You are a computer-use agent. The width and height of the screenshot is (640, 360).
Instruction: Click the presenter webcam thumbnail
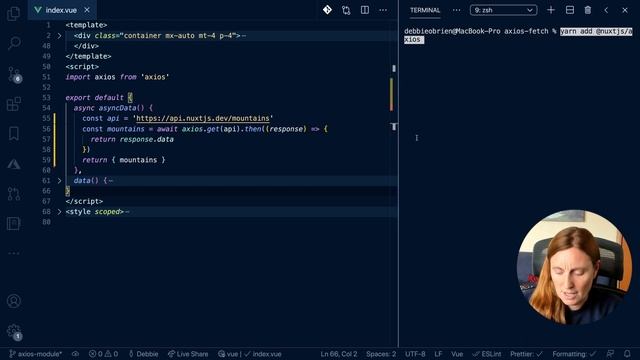pos(574,267)
